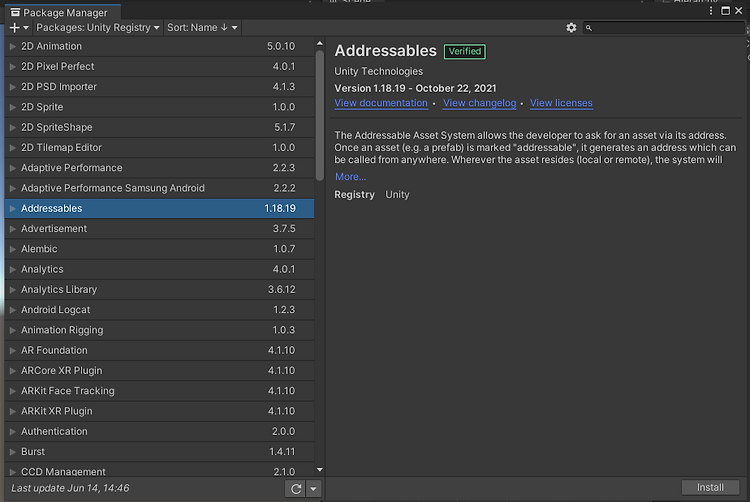
Task: Expand description with More... link
Action: click(351, 177)
